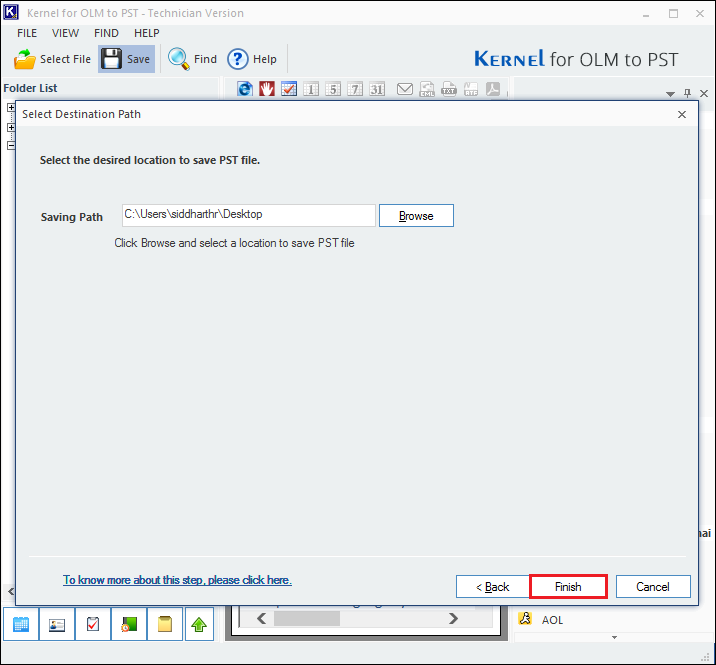The image size is (716, 665).
Task: Click the Browse button
Action: (416, 216)
